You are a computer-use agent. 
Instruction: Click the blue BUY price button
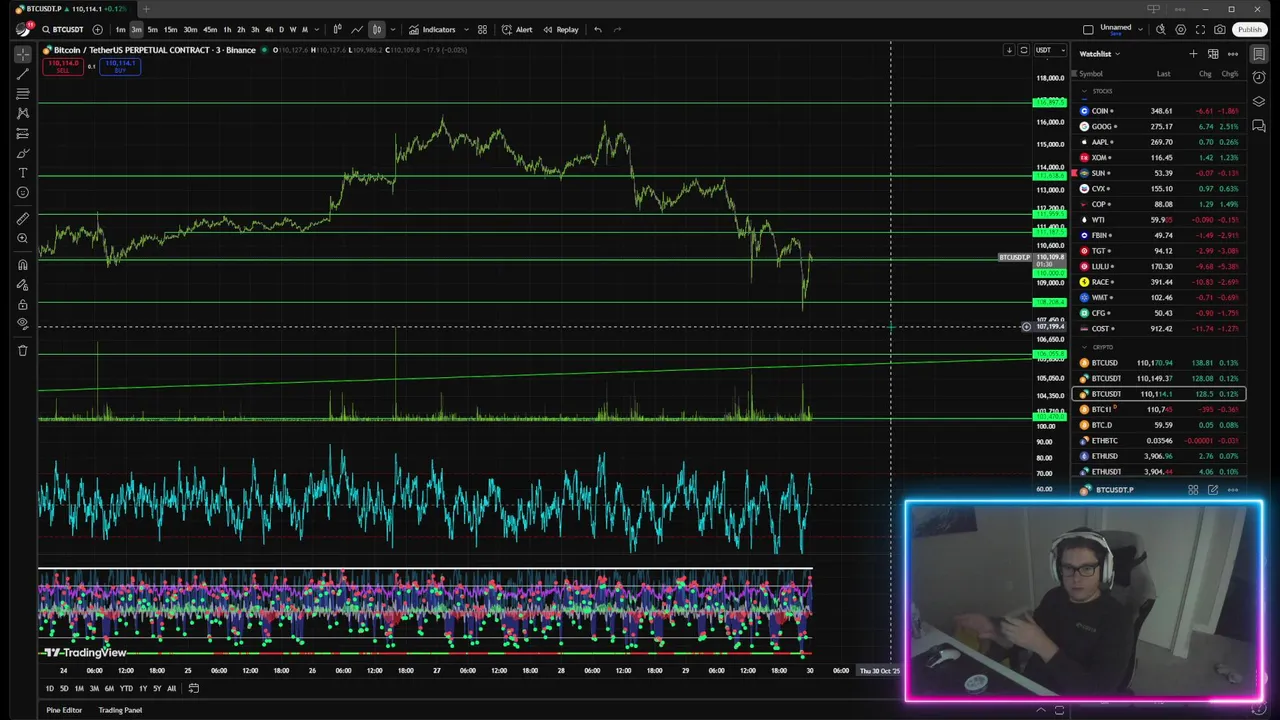coord(121,66)
